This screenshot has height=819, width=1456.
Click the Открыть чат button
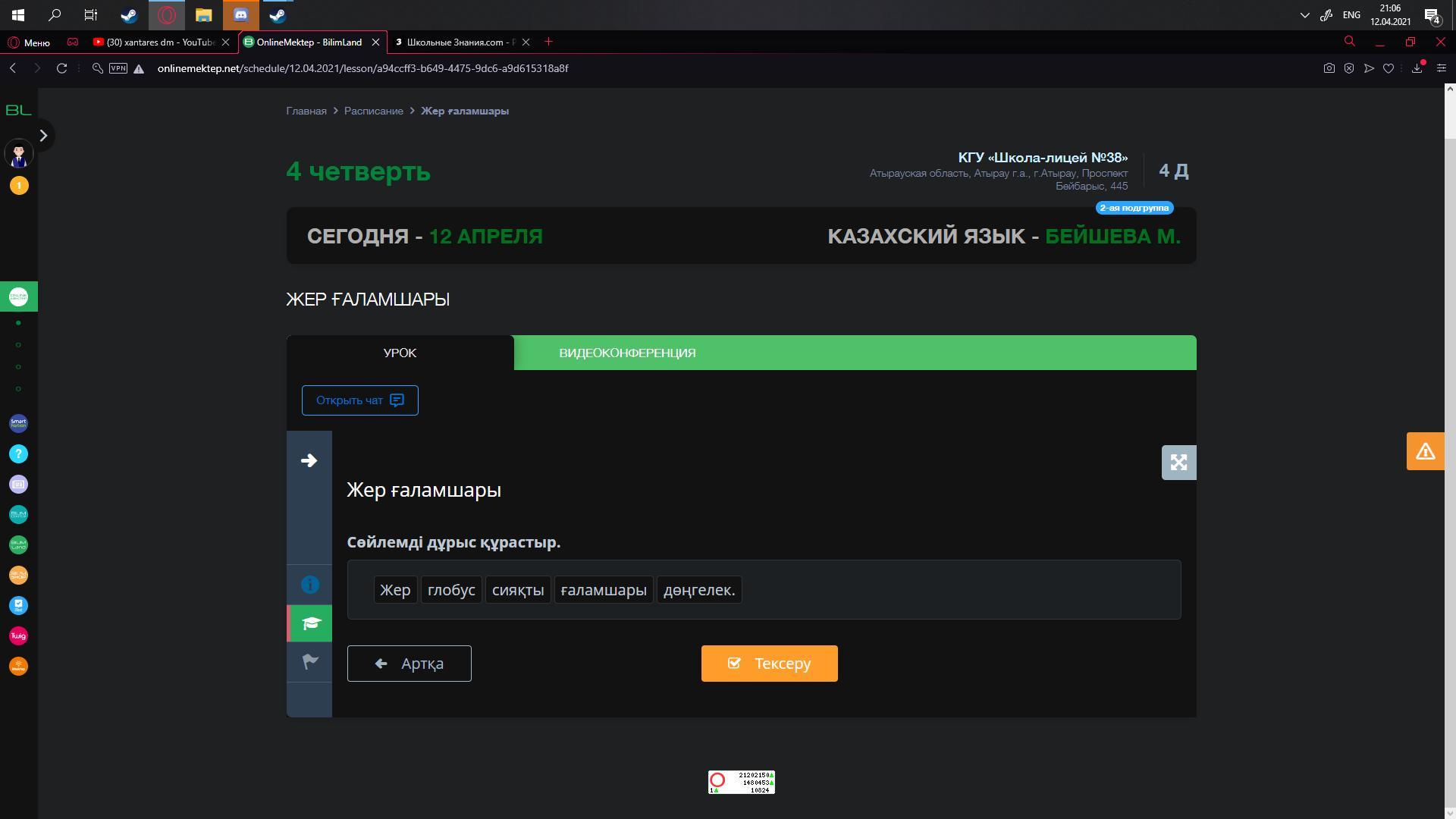[x=359, y=400]
